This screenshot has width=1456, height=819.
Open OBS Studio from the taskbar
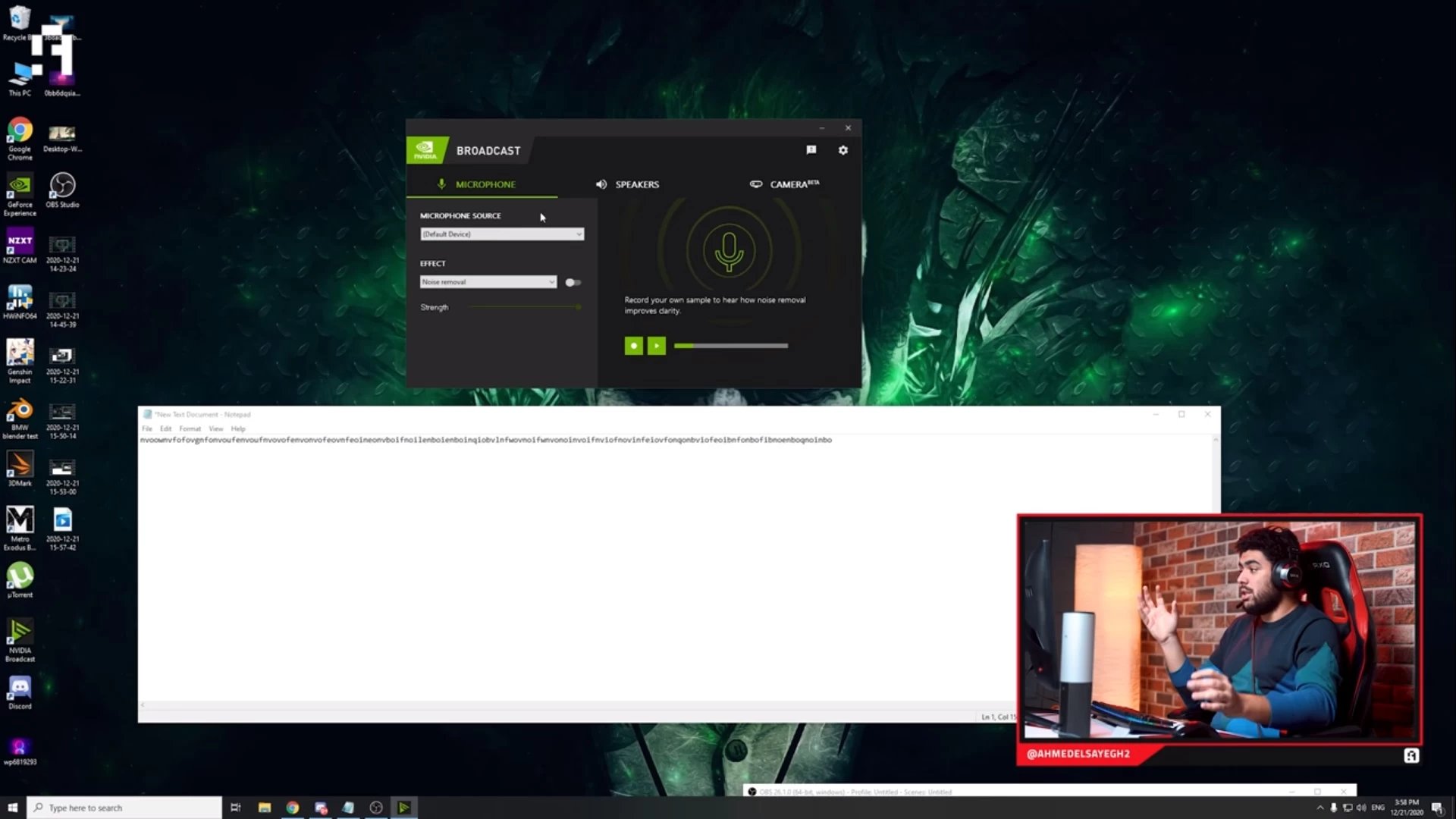pyautogui.click(x=376, y=808)
